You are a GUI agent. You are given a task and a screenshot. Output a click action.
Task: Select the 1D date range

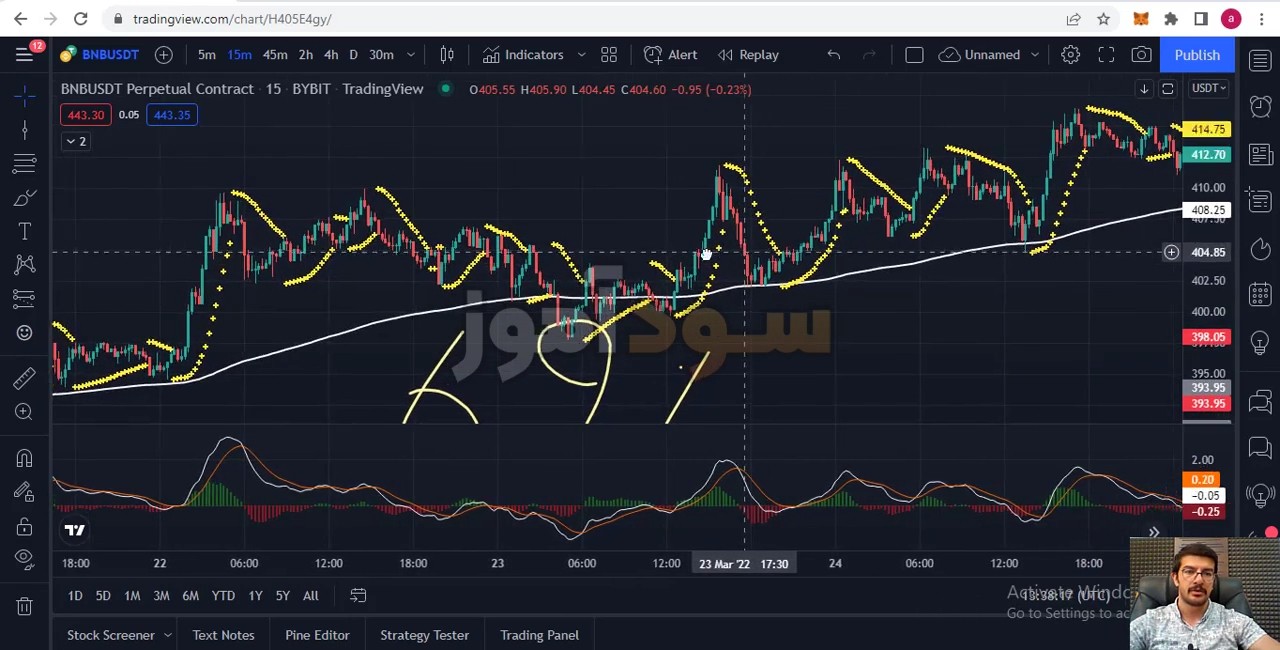tap(75, 596)
